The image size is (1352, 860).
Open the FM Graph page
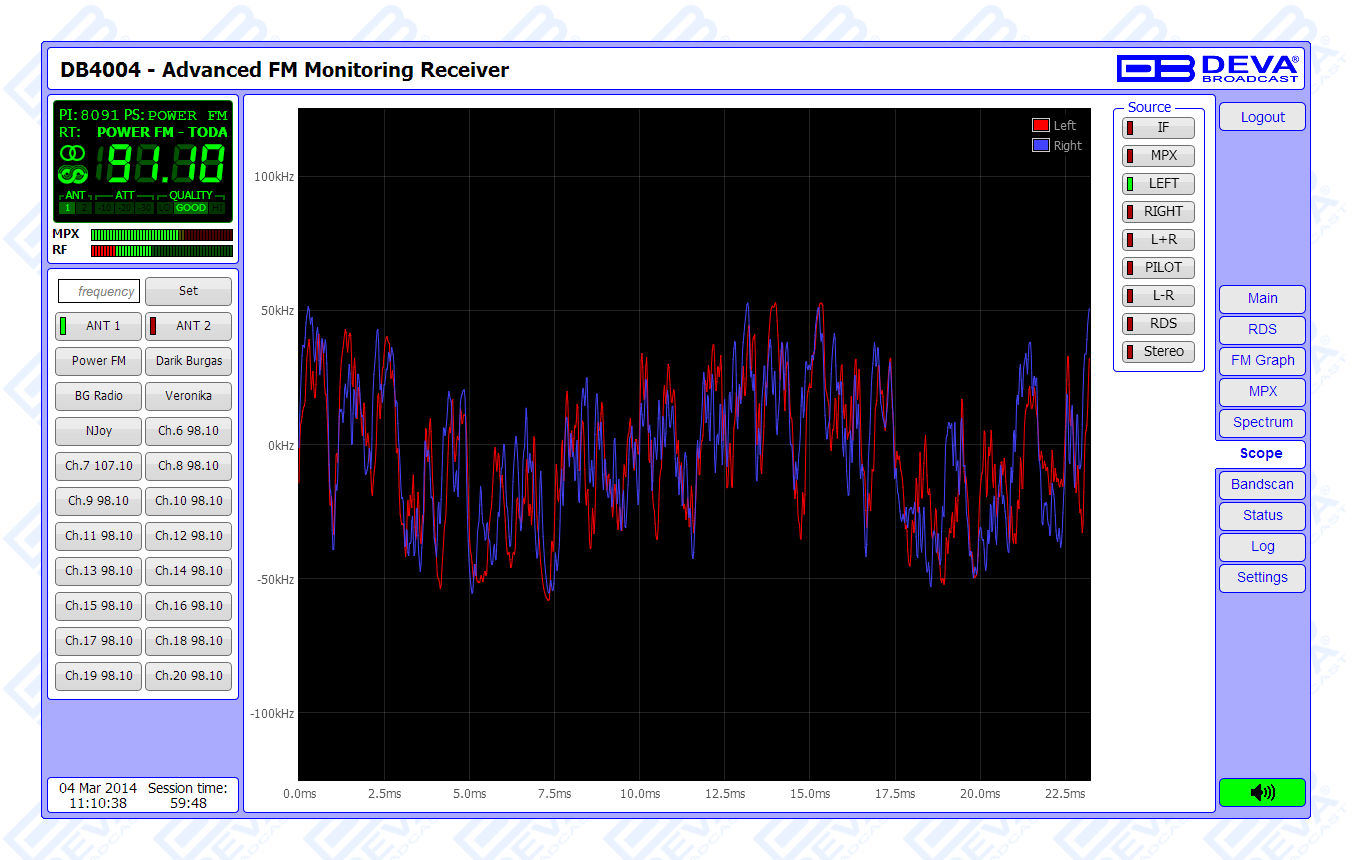tap(1261, 361)
